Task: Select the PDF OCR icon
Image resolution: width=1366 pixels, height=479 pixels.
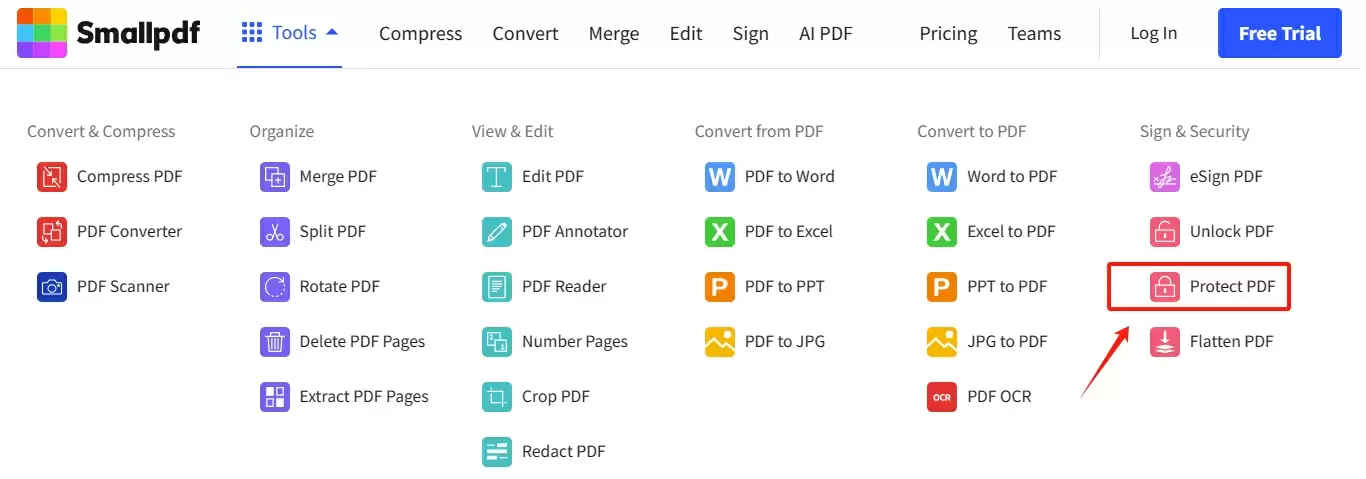Action: [942, 397]
